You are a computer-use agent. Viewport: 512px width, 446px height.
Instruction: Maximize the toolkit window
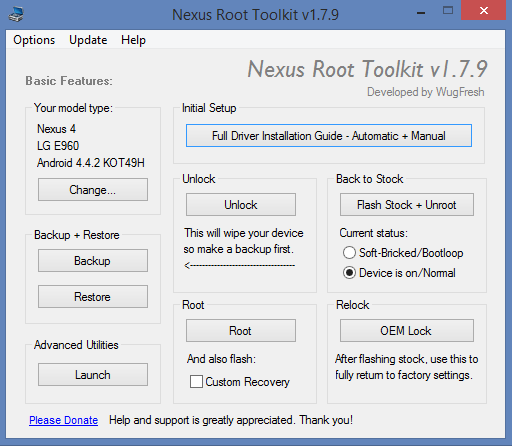click(448, 11)
